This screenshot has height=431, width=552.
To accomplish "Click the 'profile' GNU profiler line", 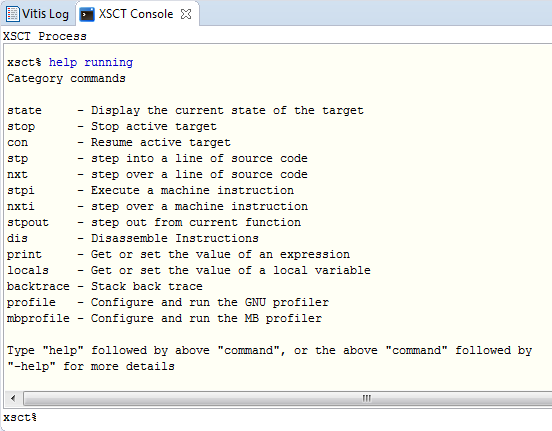I will click(168, 302).
